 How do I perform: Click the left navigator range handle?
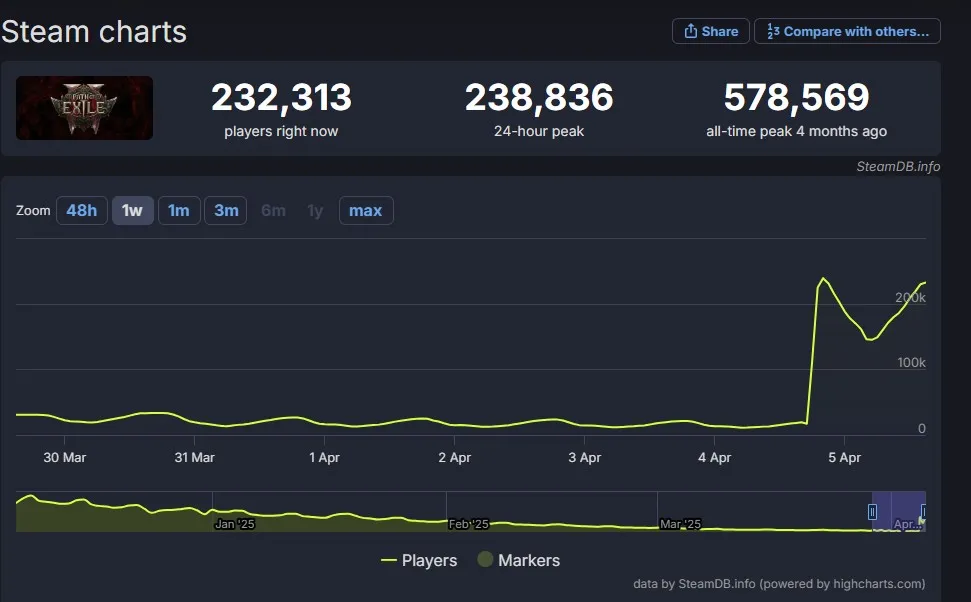872,512
